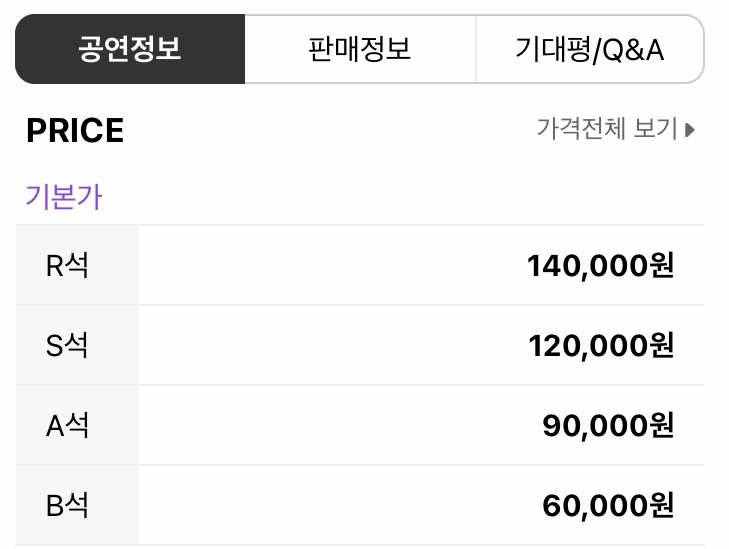This screenshot has width=729, height=549.
Task: Open the 가격전체 보기 arrow icon
Action: [690, 130]
